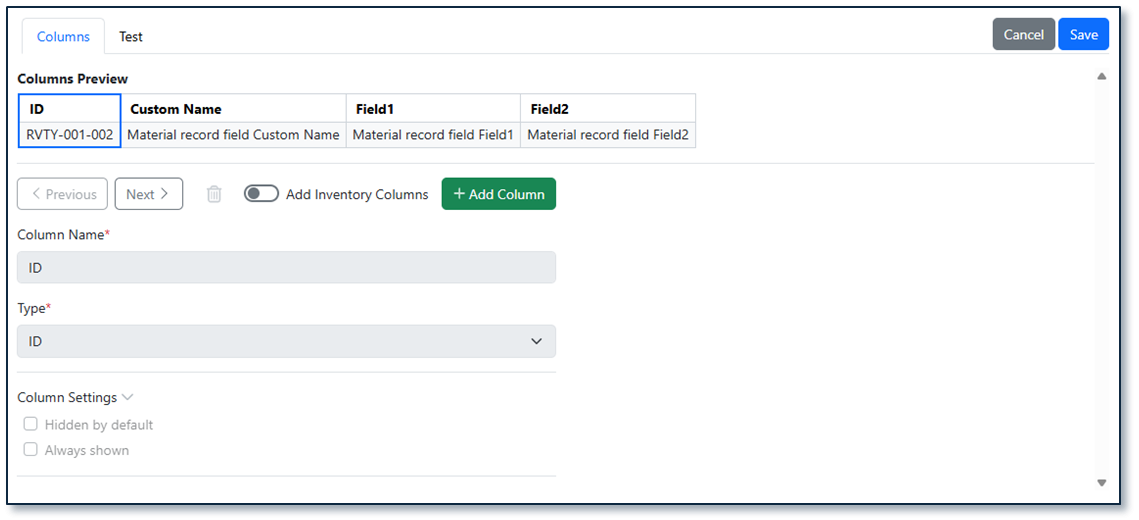Enable the Always shown checkbox
The width and height of the screenshot is (1139, 520).
tap(31, 450)
